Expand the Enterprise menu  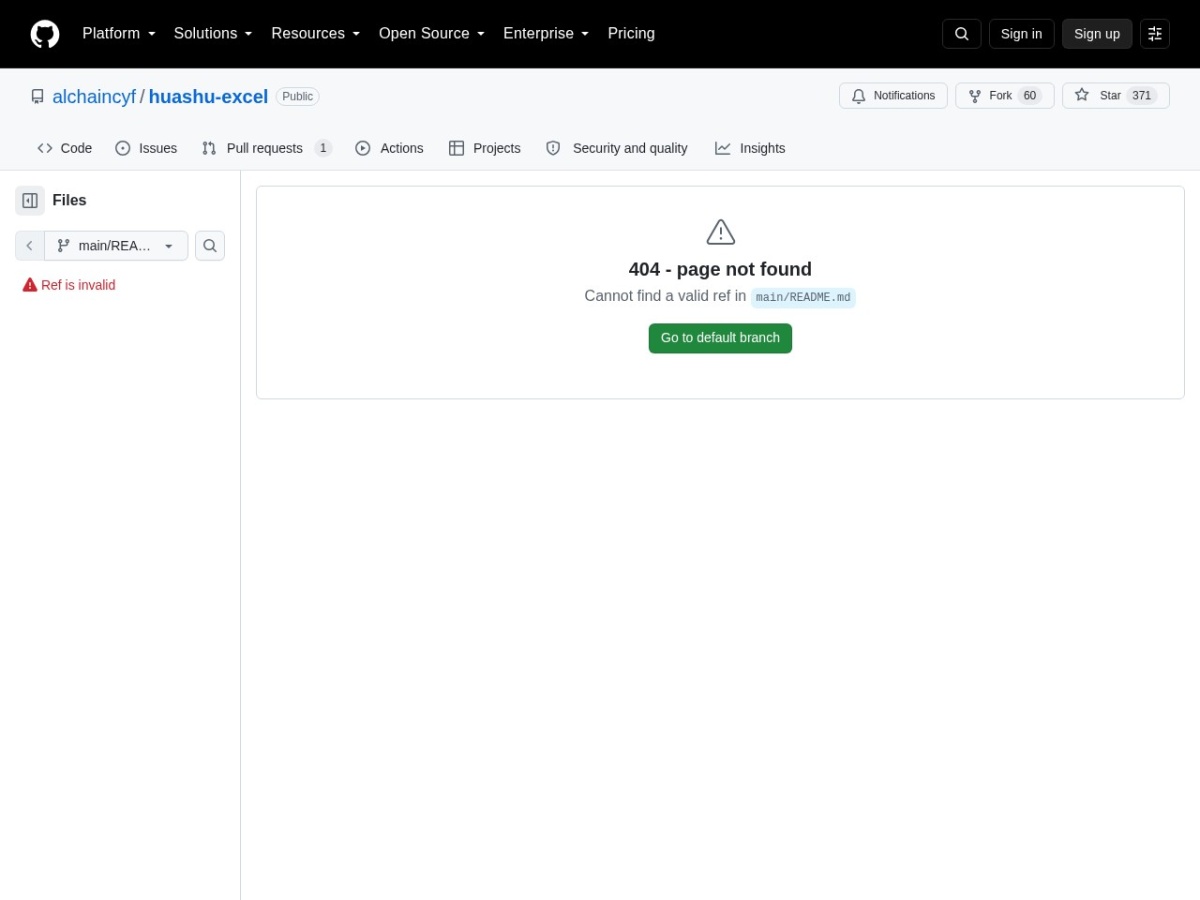[546, 34]
